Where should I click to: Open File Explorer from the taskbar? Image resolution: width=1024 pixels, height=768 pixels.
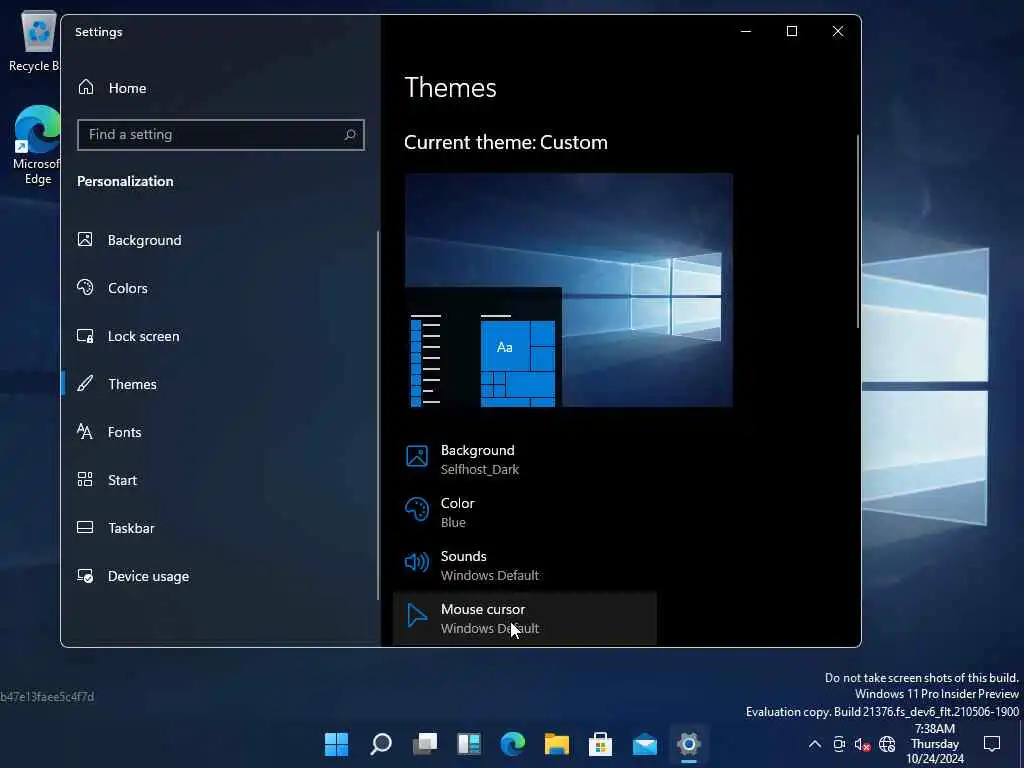(x=556, y=744)
